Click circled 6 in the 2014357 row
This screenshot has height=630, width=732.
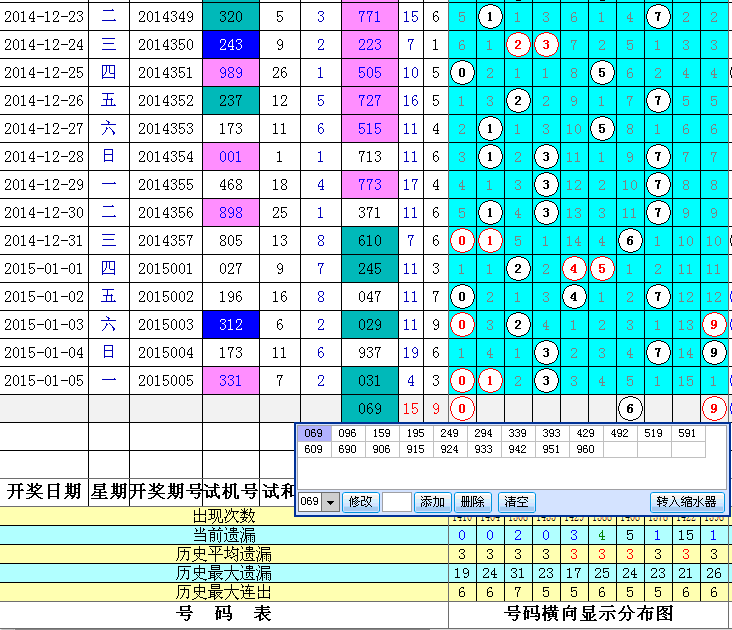(x=629, y=241)
